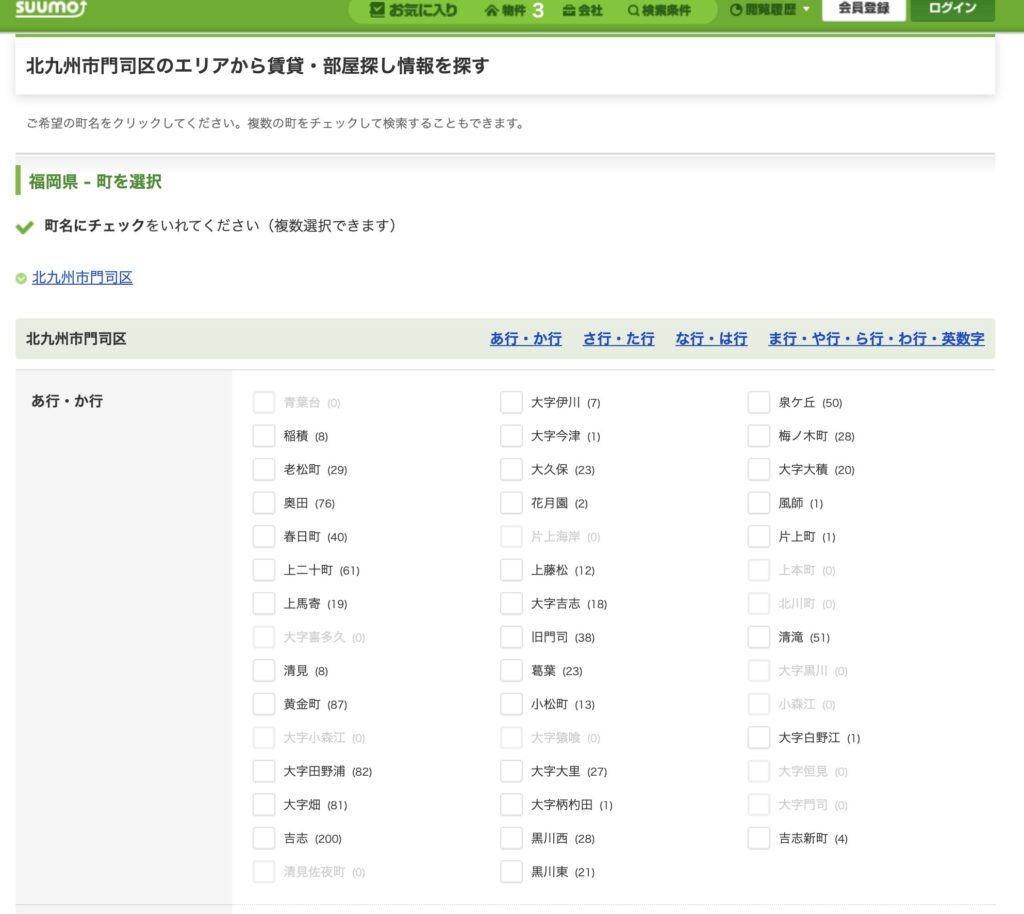Open the な行・は行 section
Screen dimensions: 1024x914
coord(710,339)
